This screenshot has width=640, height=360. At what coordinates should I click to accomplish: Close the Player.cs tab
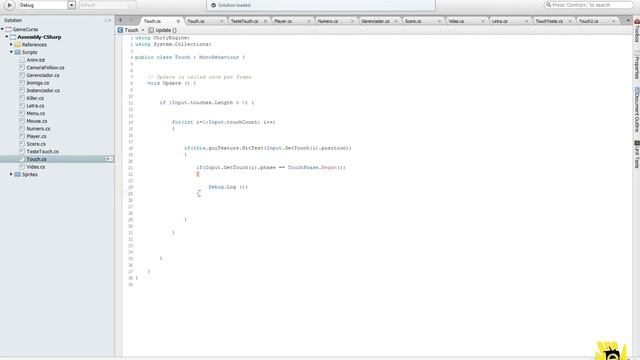coord(309,21)
